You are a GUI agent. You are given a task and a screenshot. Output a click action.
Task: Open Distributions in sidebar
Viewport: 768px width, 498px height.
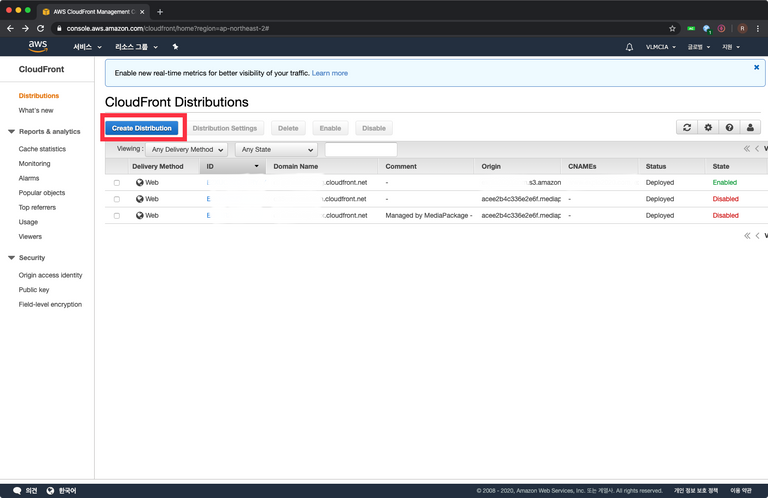point(39,95)
